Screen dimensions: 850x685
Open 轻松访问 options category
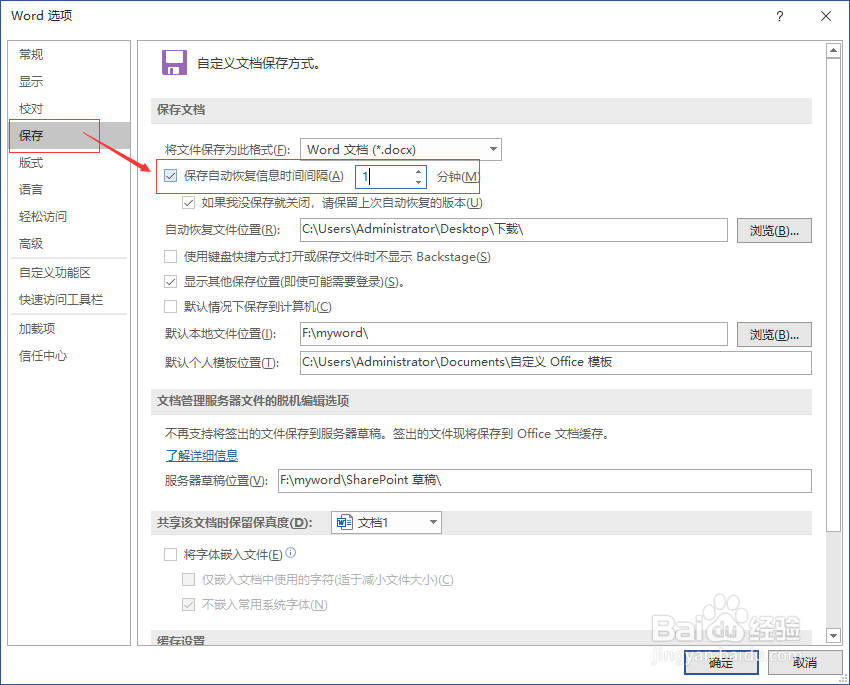coord(69,217)
